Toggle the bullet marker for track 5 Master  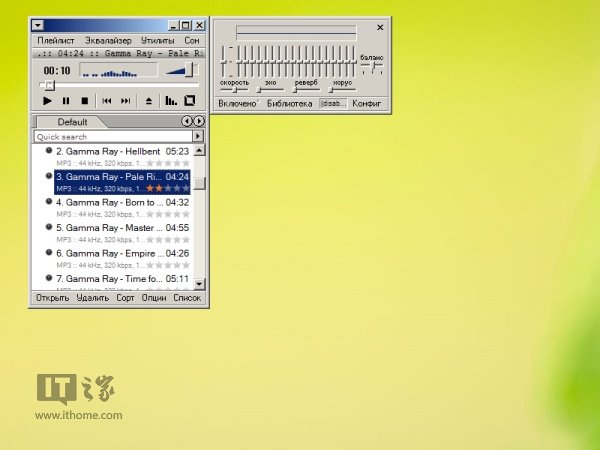point(48,227)
